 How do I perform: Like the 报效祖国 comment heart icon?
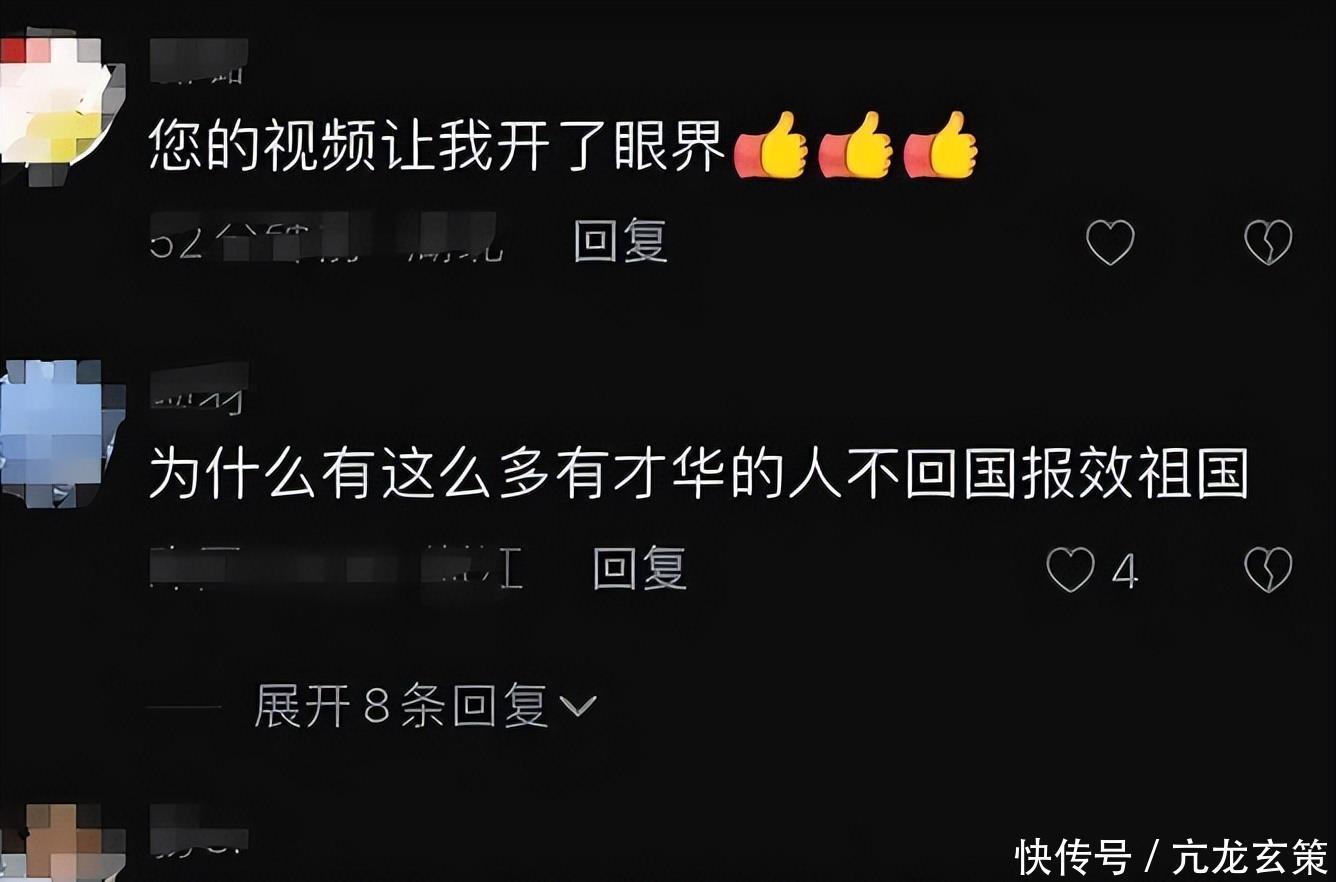coord(1070,570)
